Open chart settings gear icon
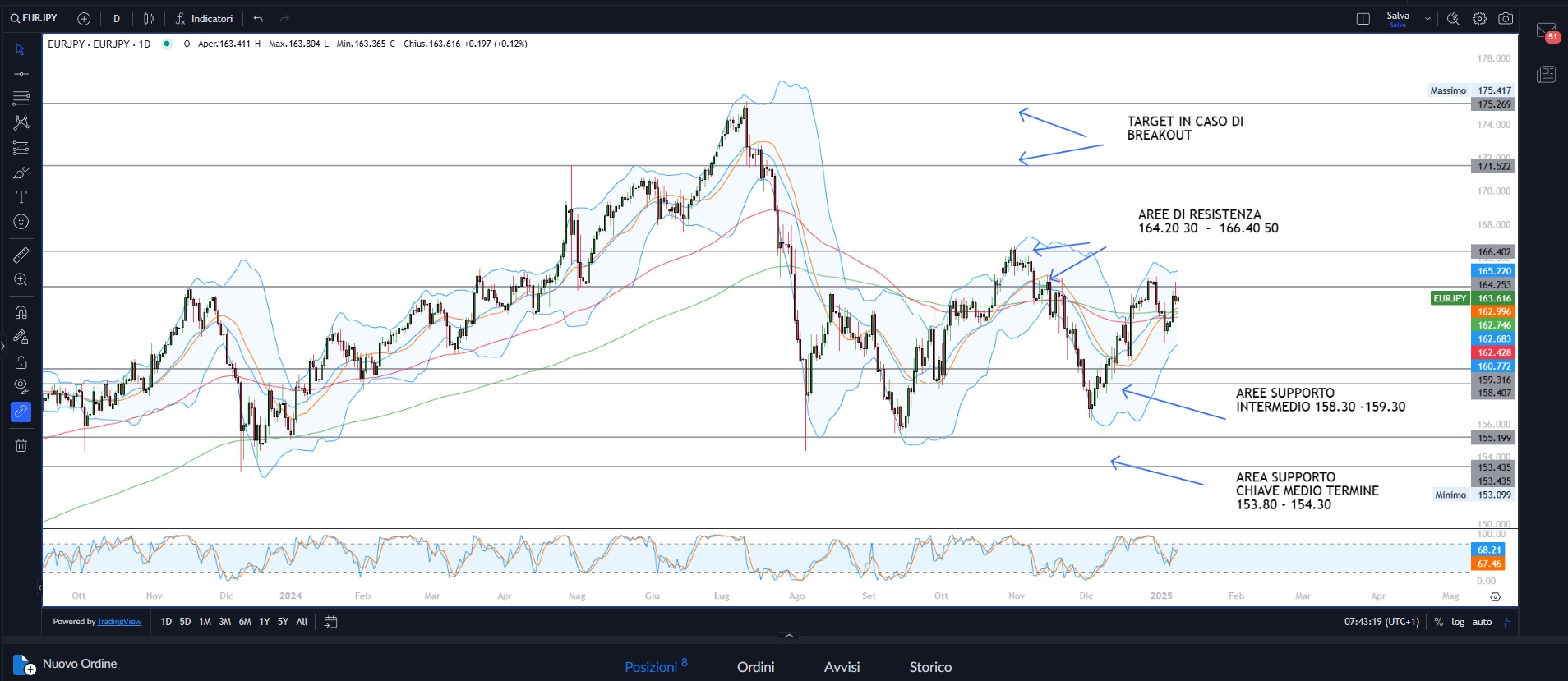Screen dimensions: 1568x681 coord(1479,18)
